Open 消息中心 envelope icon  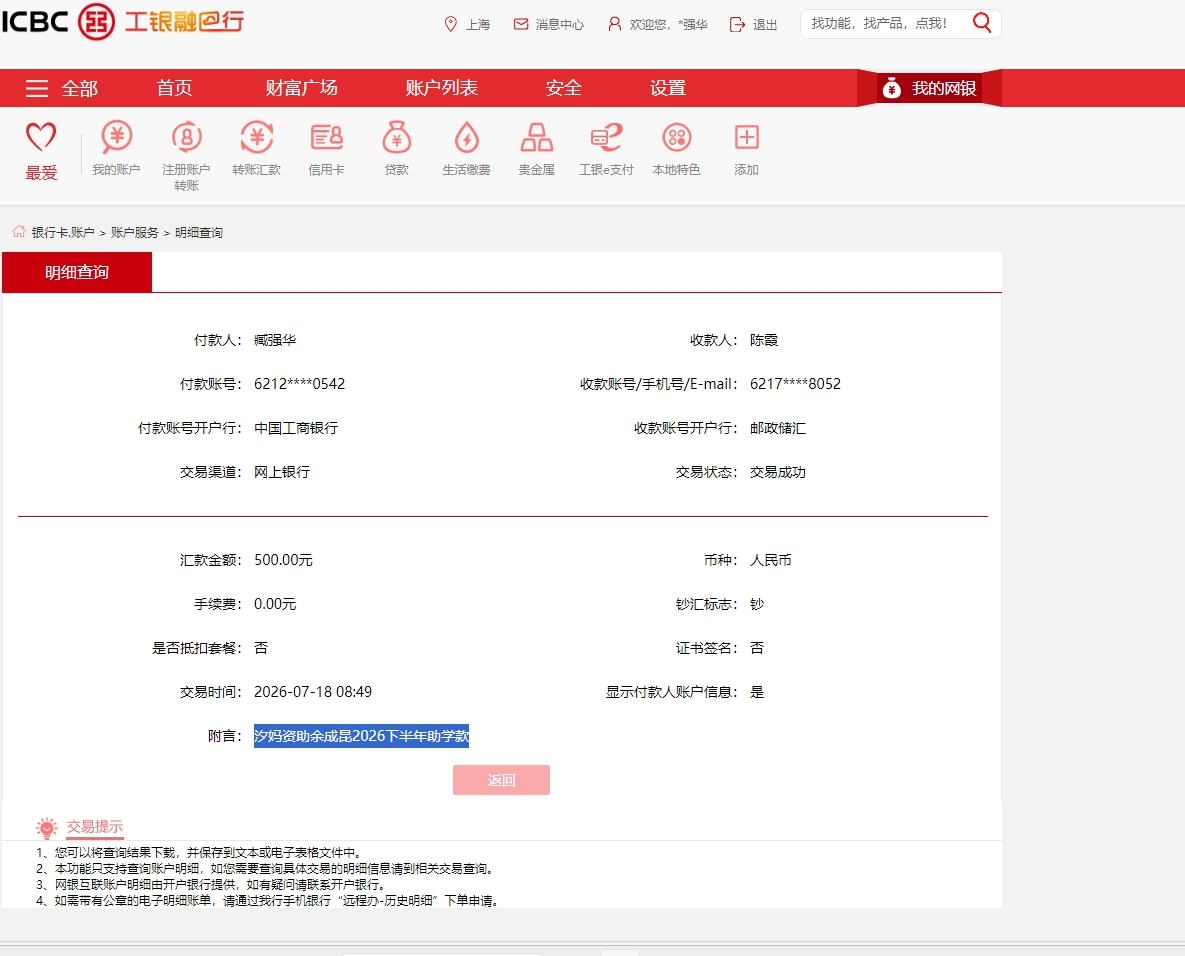click(x=521, y=24)
